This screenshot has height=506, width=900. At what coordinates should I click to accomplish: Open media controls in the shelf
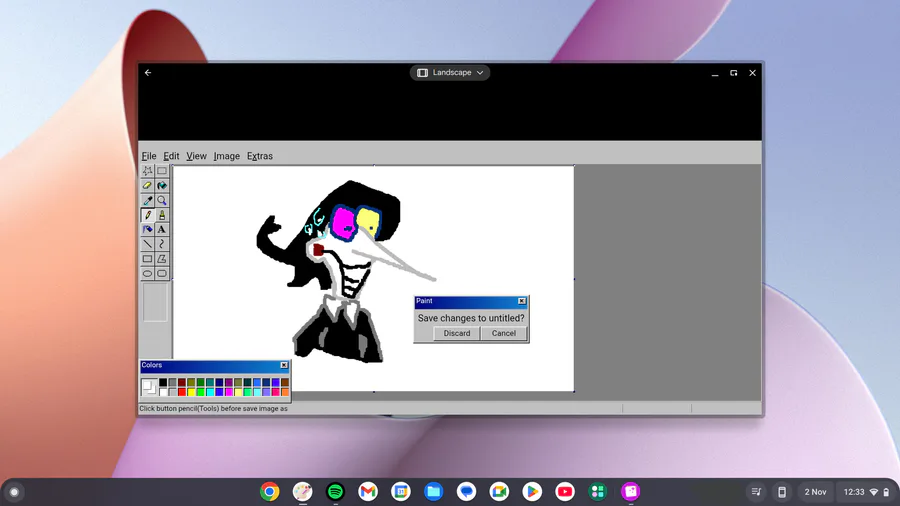pyautogui.click(x=757, y=492)
